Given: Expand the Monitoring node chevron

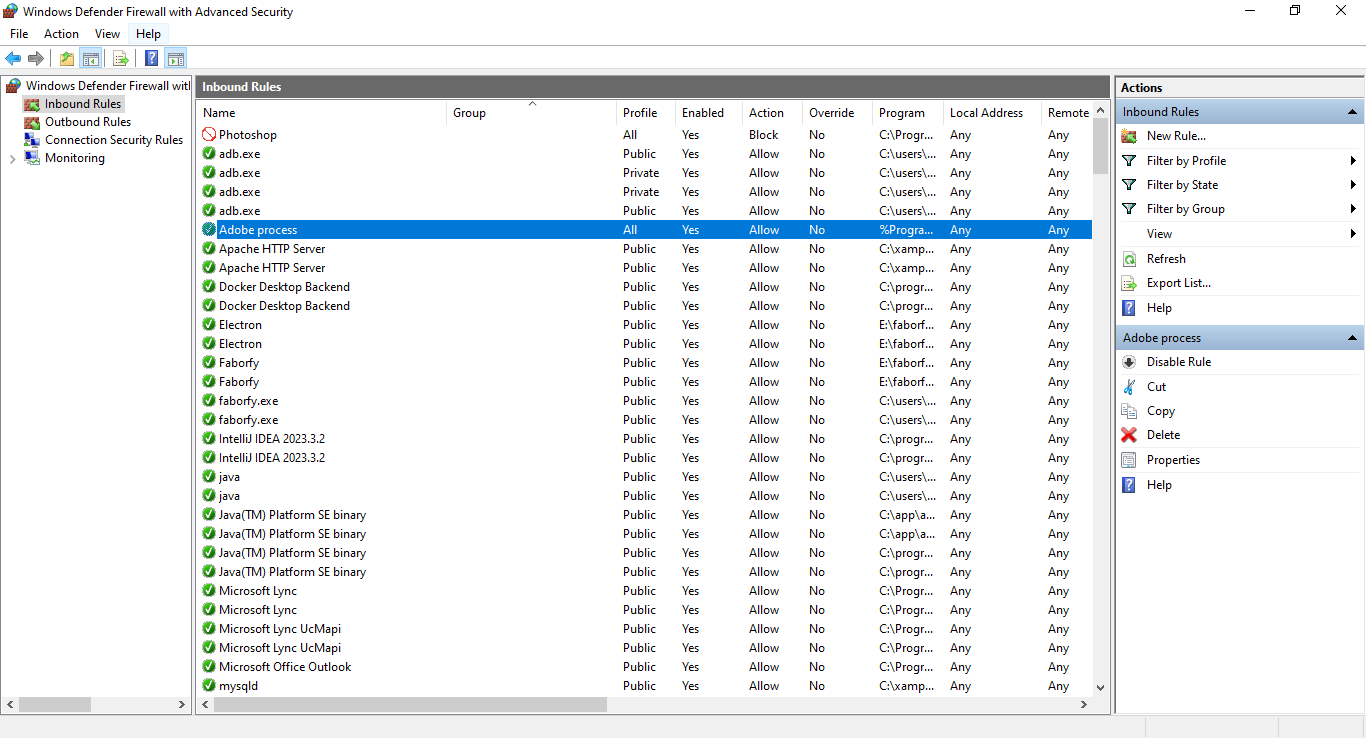Looking at the screenshot, I should [12, 158].
